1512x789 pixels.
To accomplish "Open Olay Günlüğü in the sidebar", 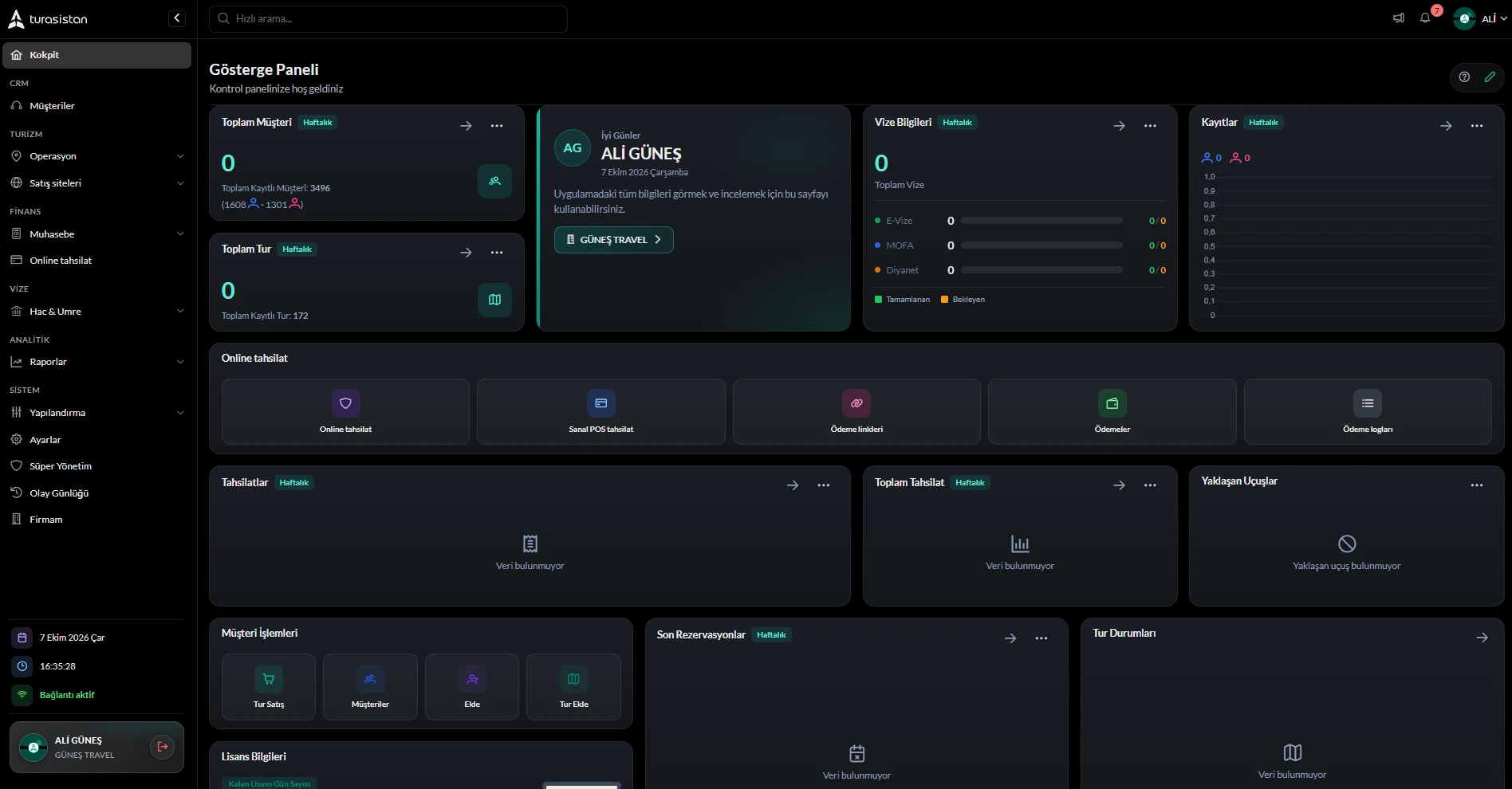I will click(96, 493).
